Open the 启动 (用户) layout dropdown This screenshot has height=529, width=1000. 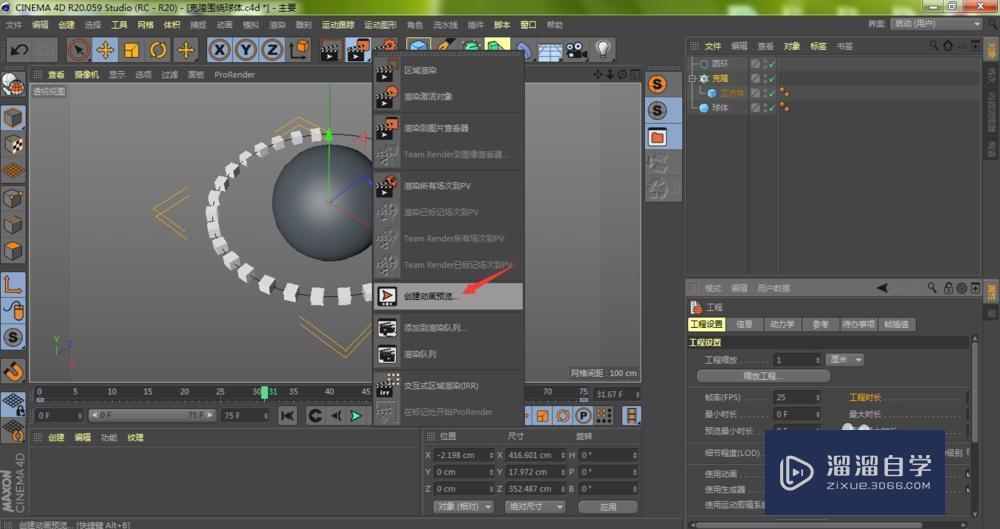coord(937,24)
